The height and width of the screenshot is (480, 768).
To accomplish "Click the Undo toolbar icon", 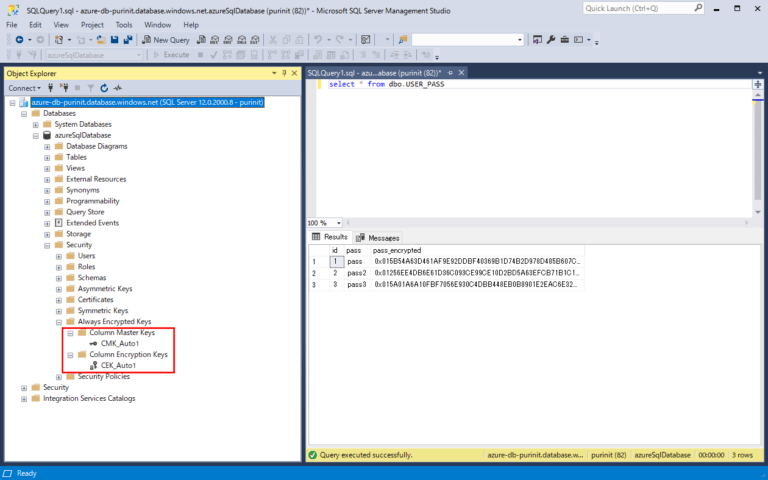I will coord(318,40).
